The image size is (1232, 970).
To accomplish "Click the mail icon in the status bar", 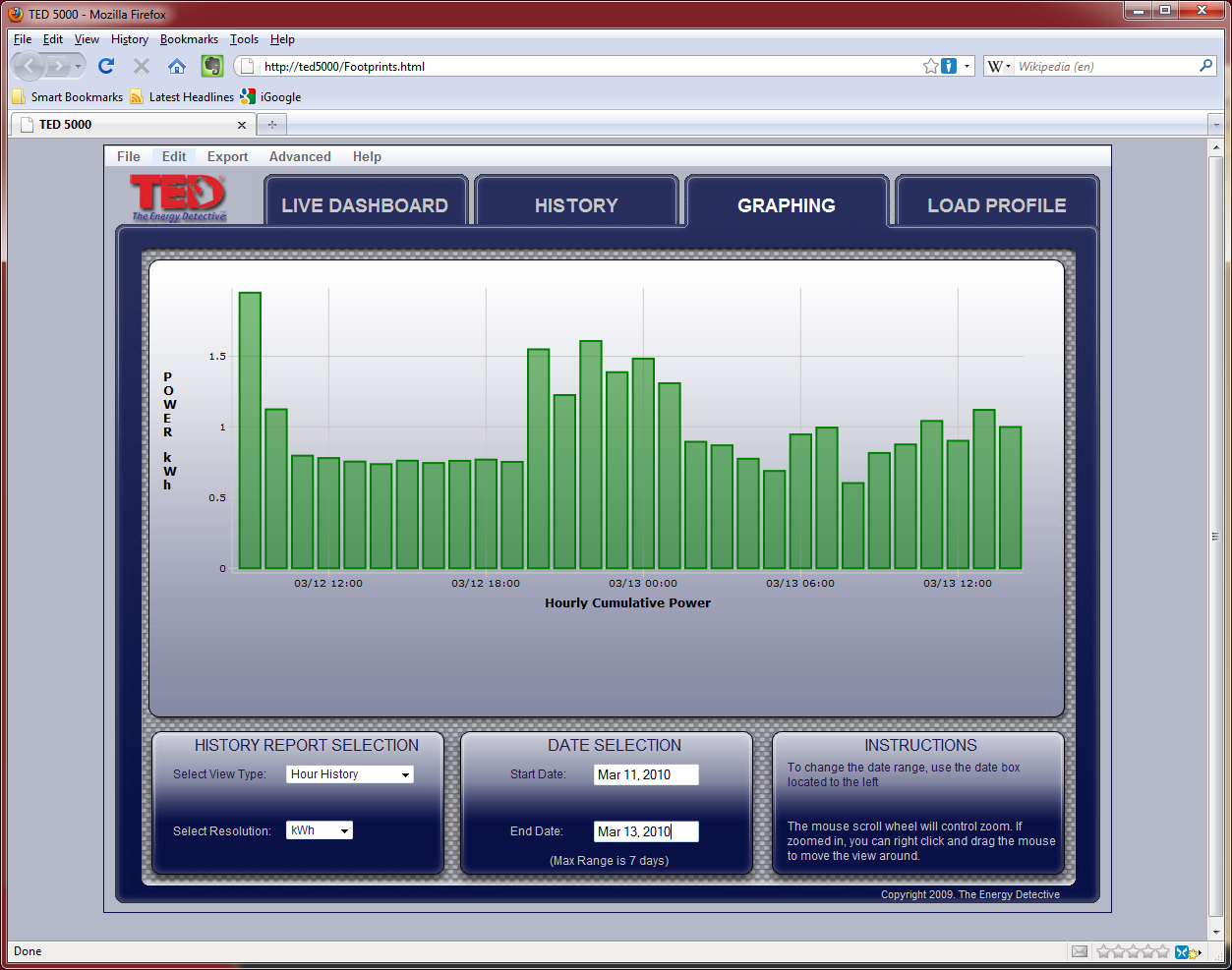I will (1080, 951).
